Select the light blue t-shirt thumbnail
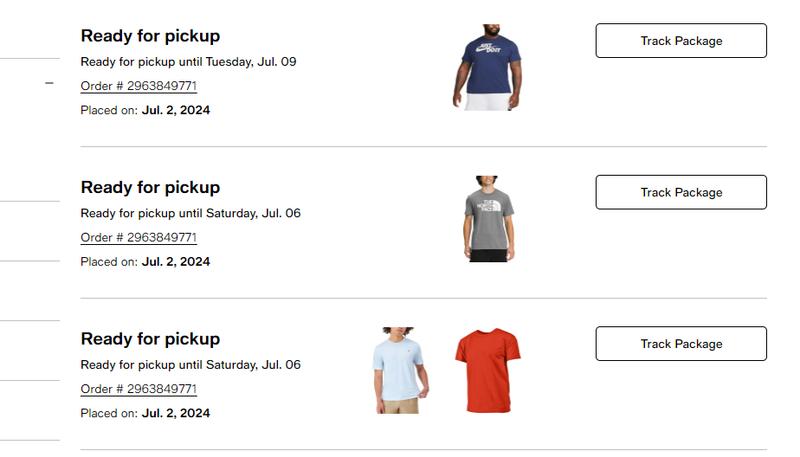This screenshot has height=457, width=800. coord(402,370)
